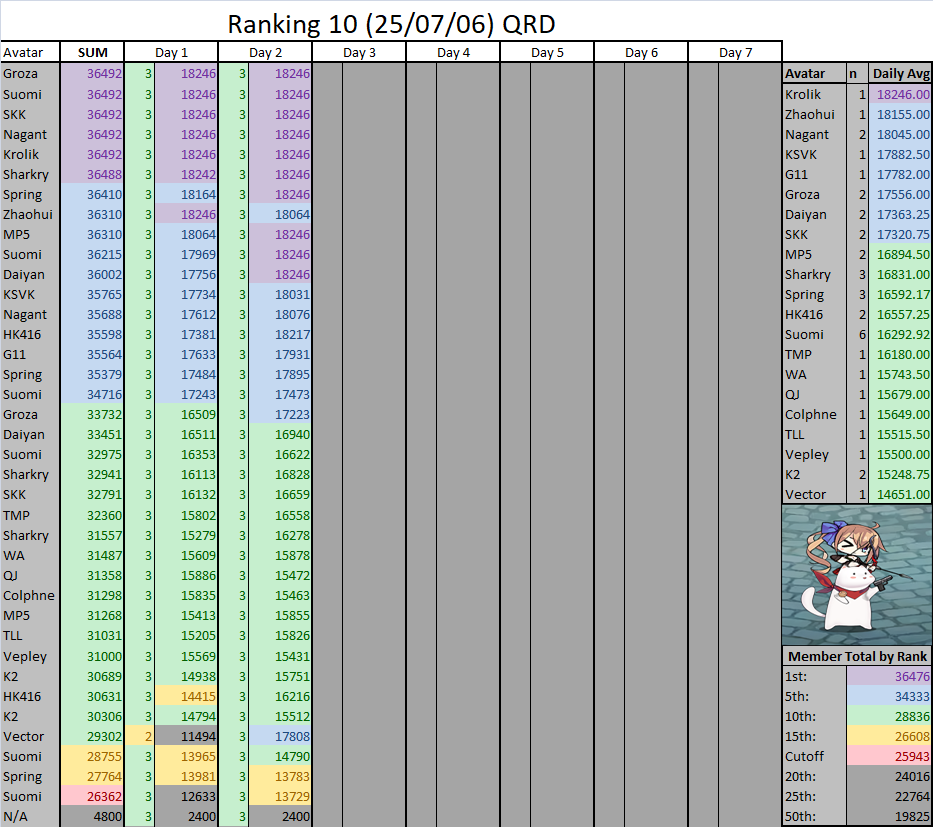Click the chibi character mascot image
The image size is (933, 827).
tap(857, 575)
